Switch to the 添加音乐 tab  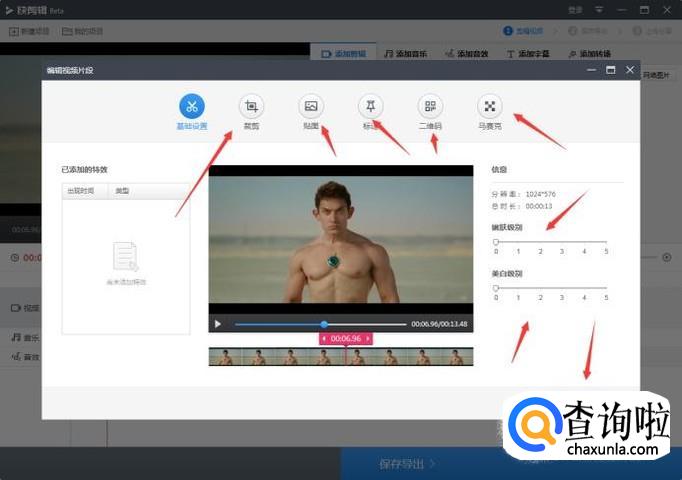coord(406,54)
